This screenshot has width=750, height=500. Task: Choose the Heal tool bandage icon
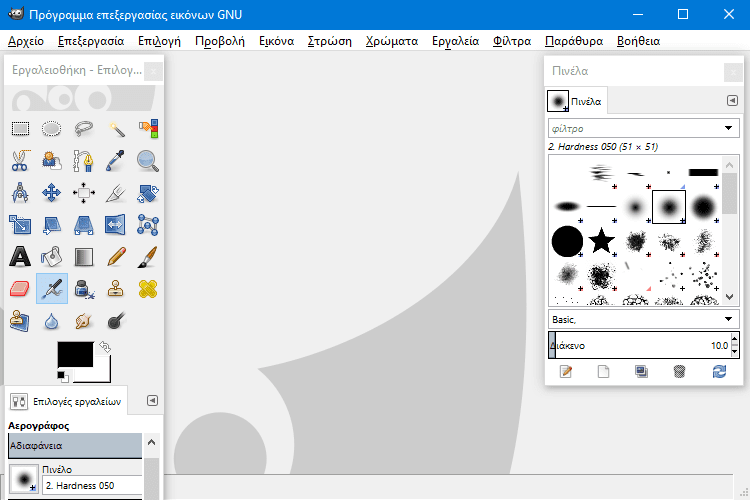(148, 289)
